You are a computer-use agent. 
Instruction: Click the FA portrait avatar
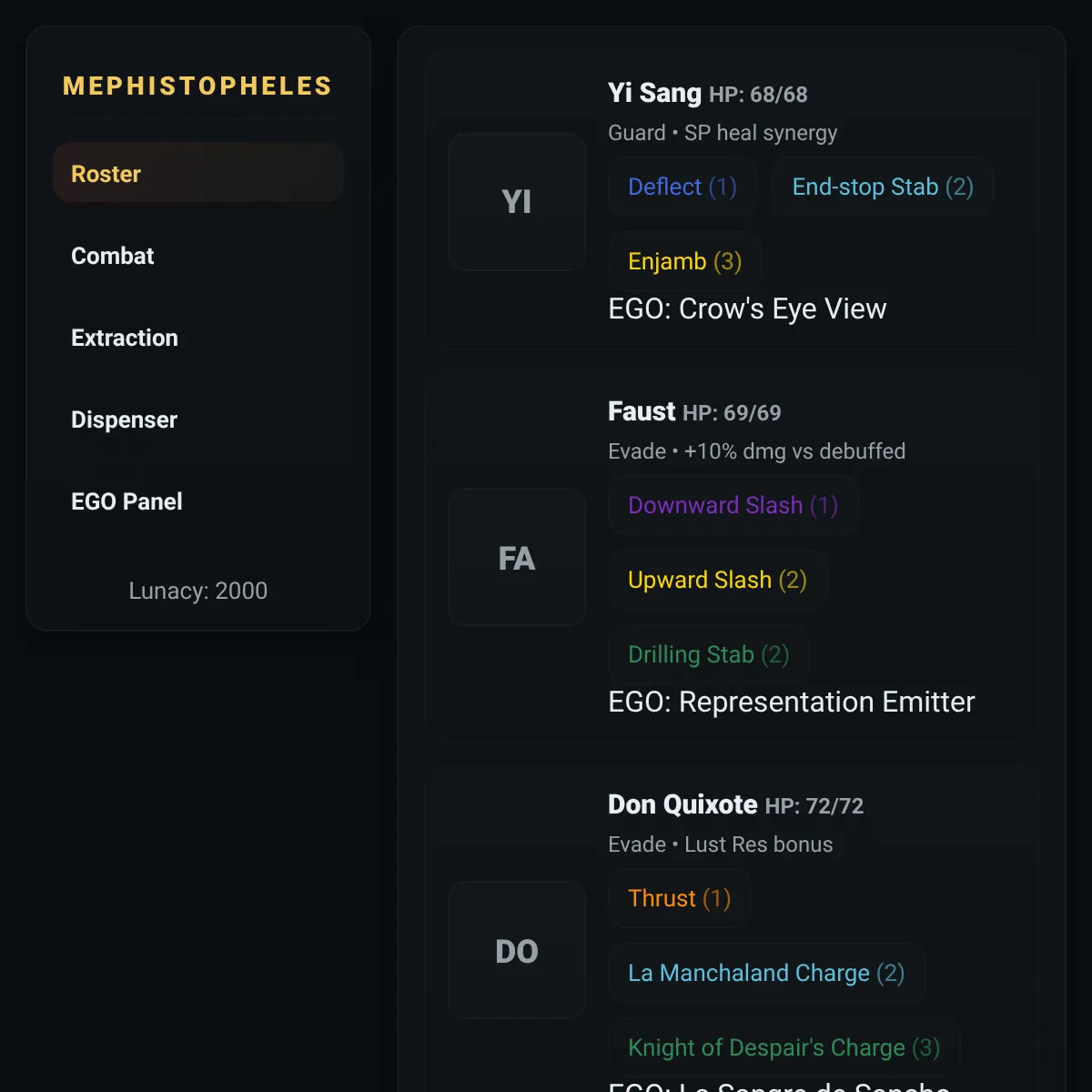[517, 557]
